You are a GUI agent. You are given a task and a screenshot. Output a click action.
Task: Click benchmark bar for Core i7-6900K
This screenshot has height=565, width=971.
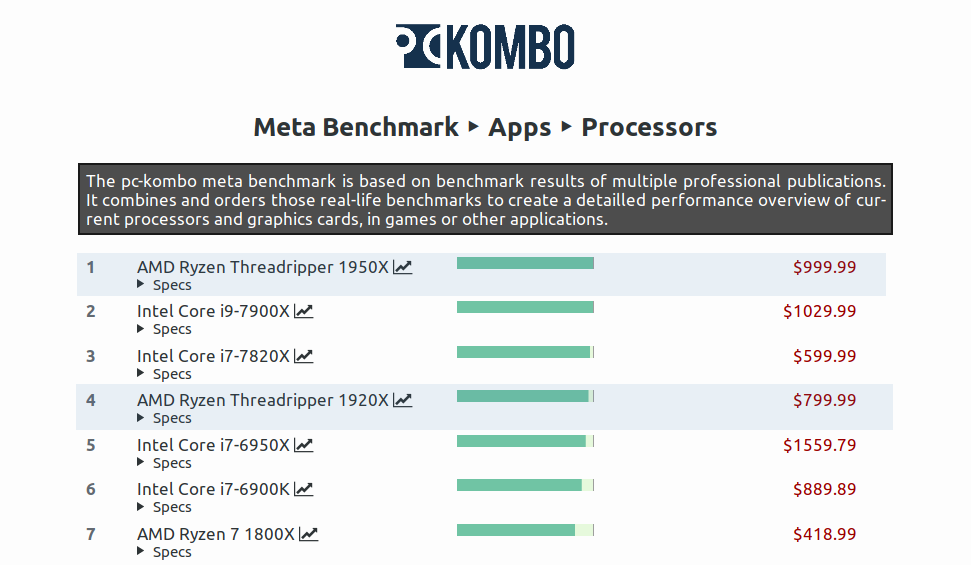pos(526,485)
